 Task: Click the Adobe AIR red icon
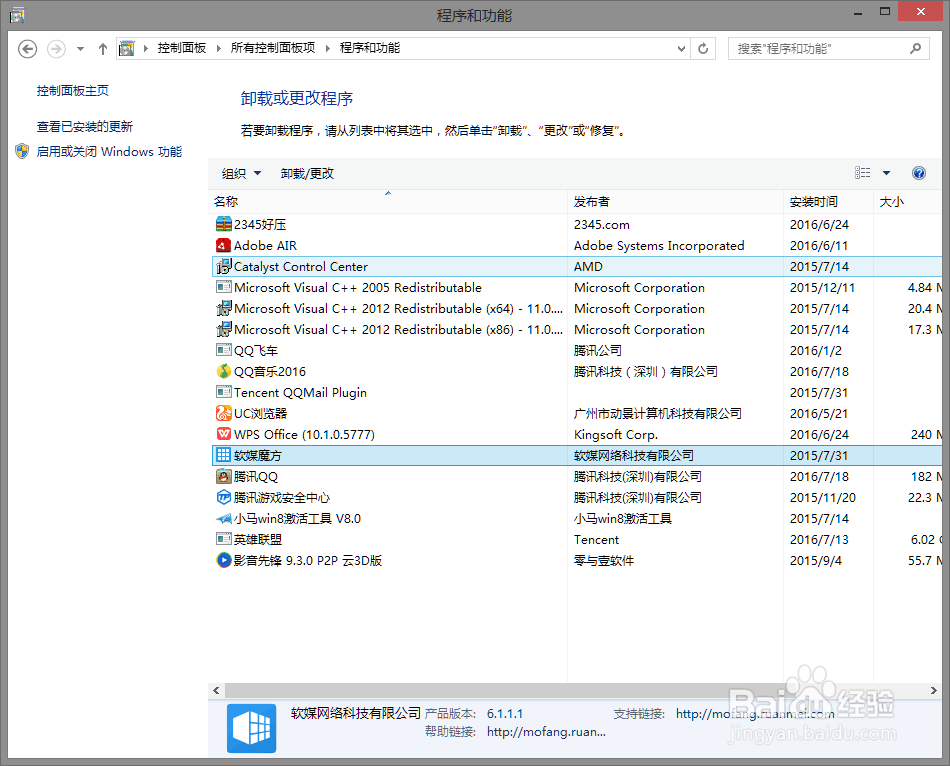pos(224,245)
